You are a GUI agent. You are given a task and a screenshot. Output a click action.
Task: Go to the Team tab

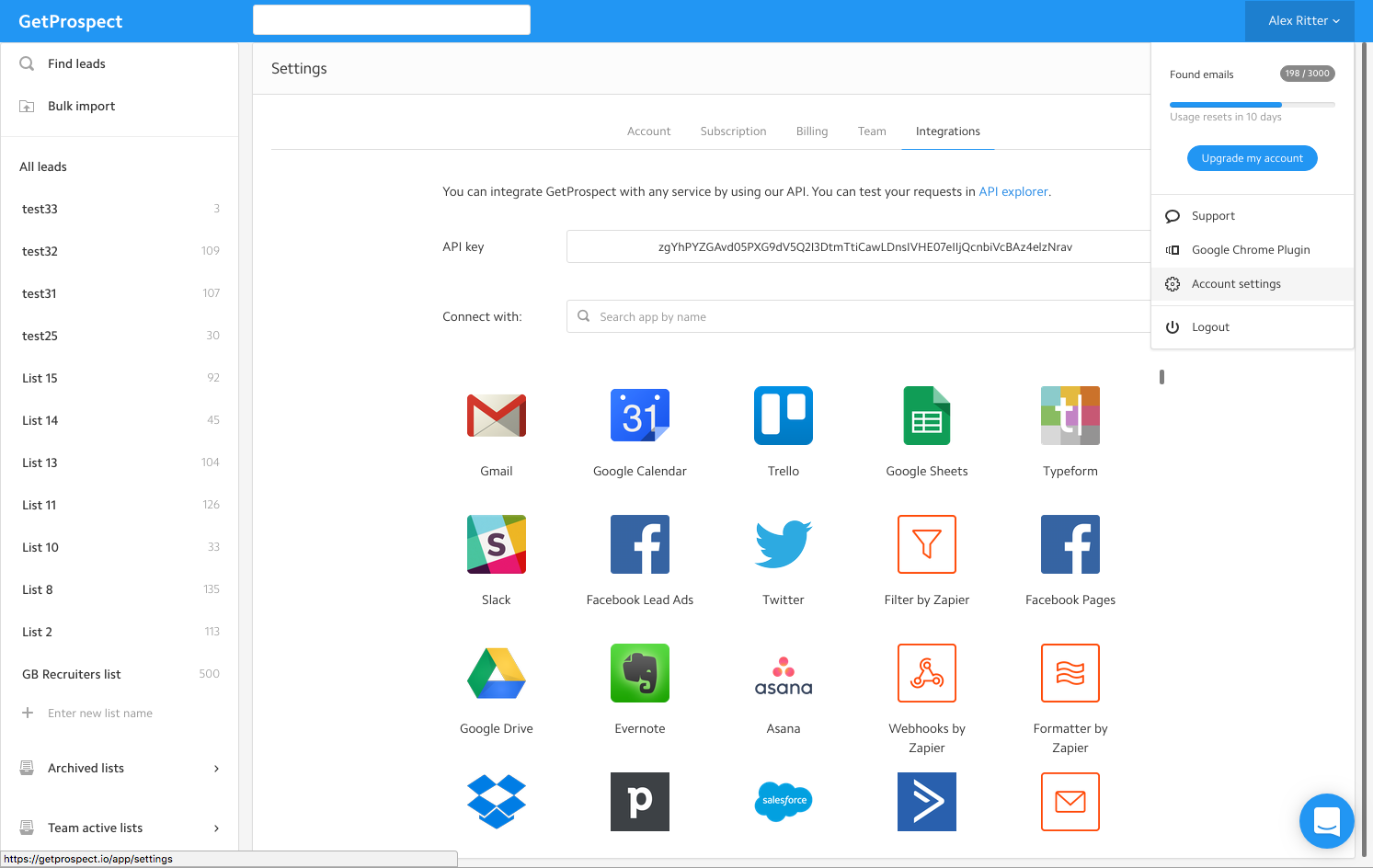coord(872,131)
